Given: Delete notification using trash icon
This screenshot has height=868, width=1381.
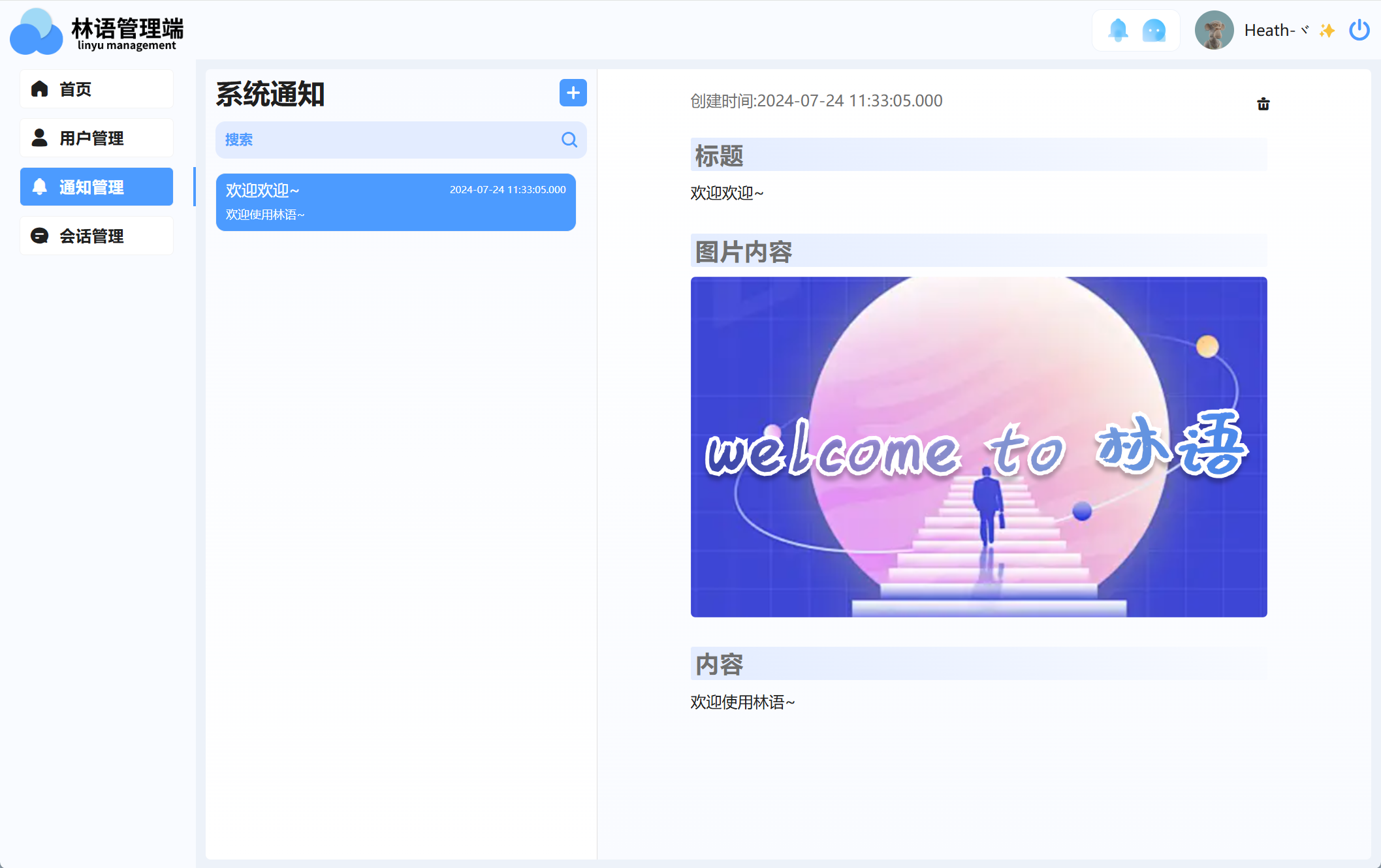Looking at the screenshot, I should (x=1263, y=104).
